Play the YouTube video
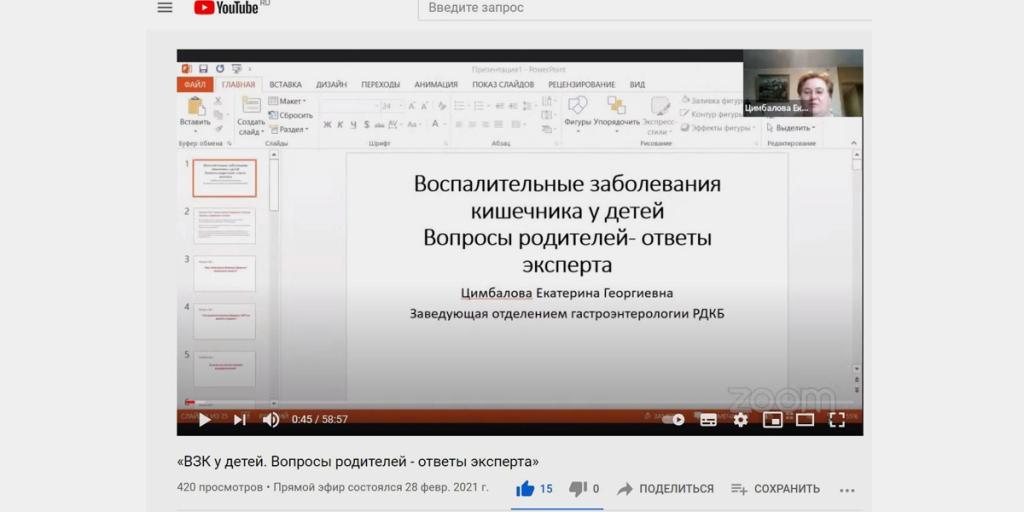 pyautogui.click(x=204, y=420)
